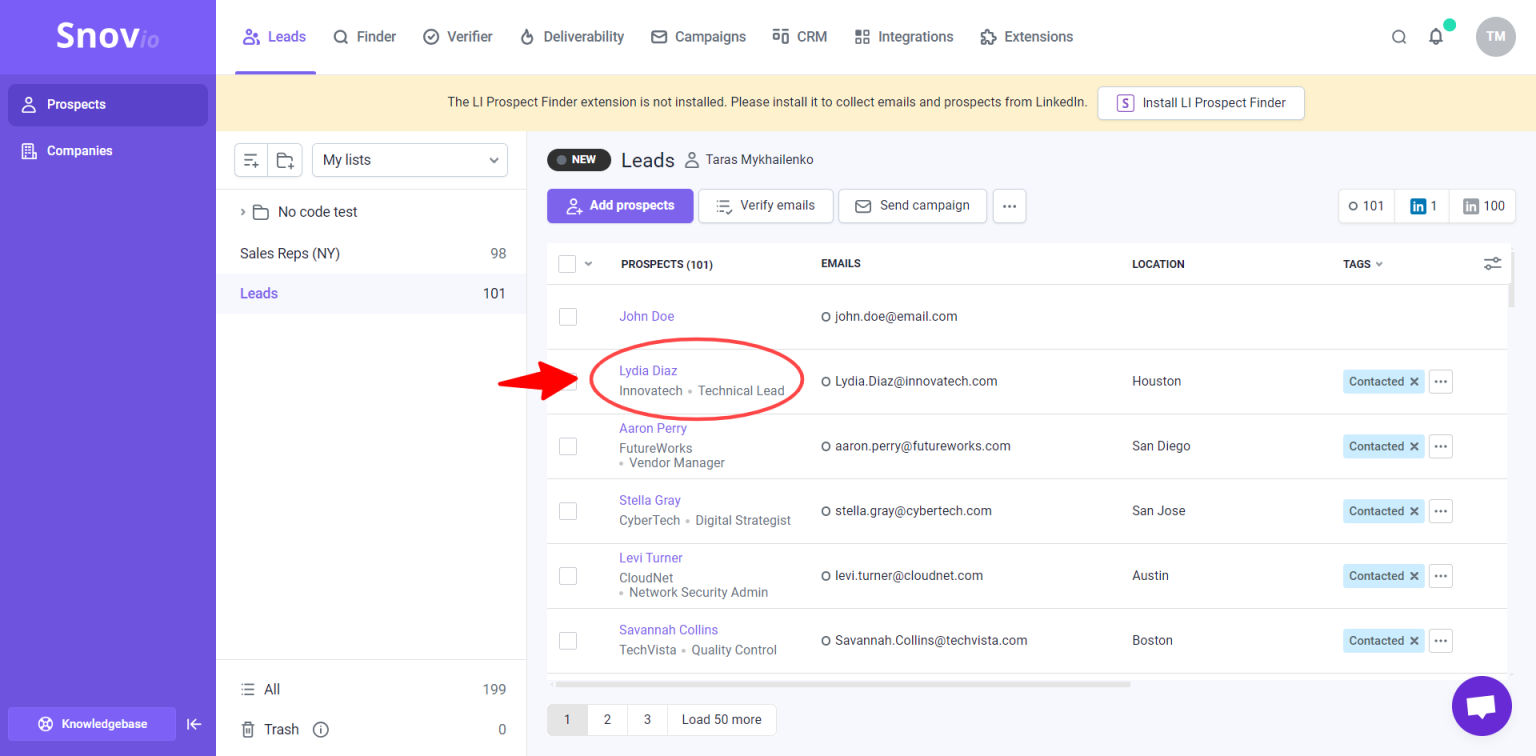Open the Levi Turner prospect link
This screenshot has height=756, width=1536.
point(651,558)
